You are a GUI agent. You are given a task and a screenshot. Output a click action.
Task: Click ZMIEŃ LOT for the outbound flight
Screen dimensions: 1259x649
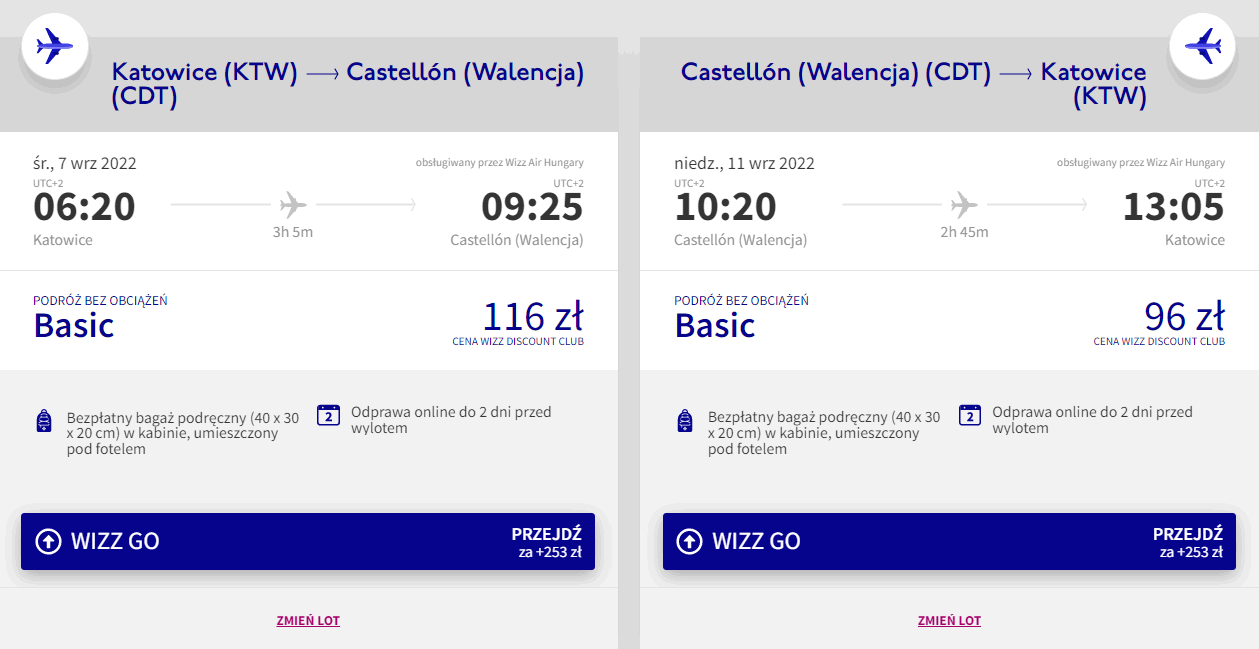pos(308,621)
